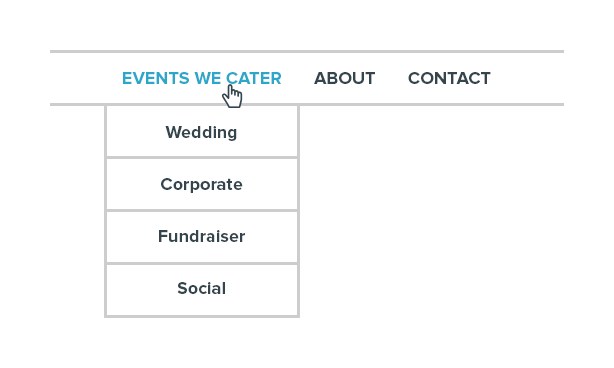Click the Fundraiser box above Social

click(x=202, y=236)
